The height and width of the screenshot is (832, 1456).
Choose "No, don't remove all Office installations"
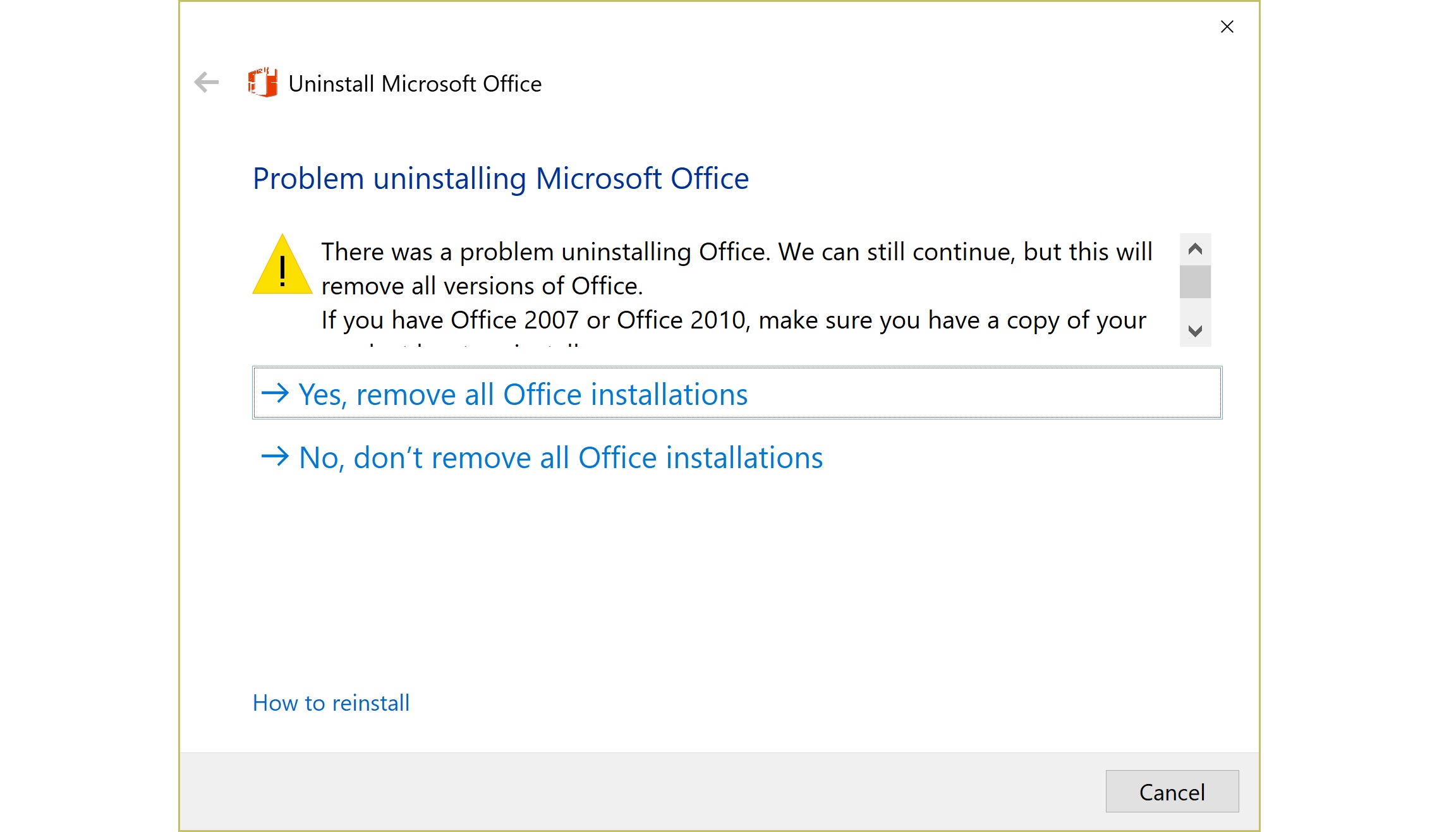point(561,457)
